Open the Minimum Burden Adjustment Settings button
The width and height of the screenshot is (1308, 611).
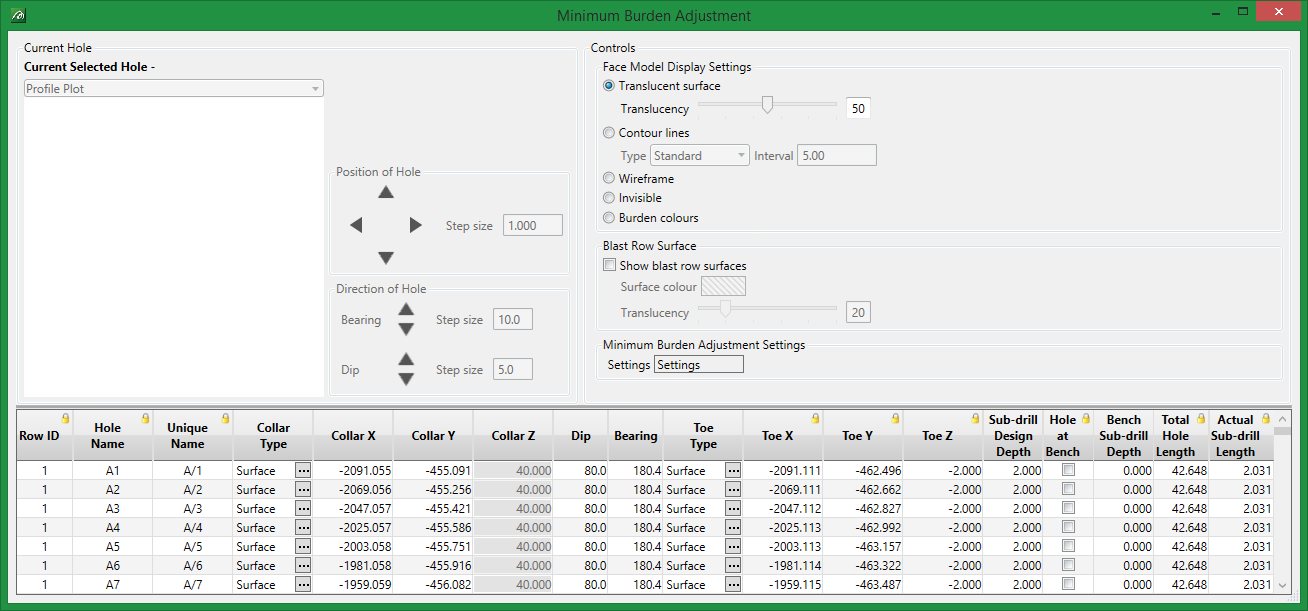pos(698,365)
